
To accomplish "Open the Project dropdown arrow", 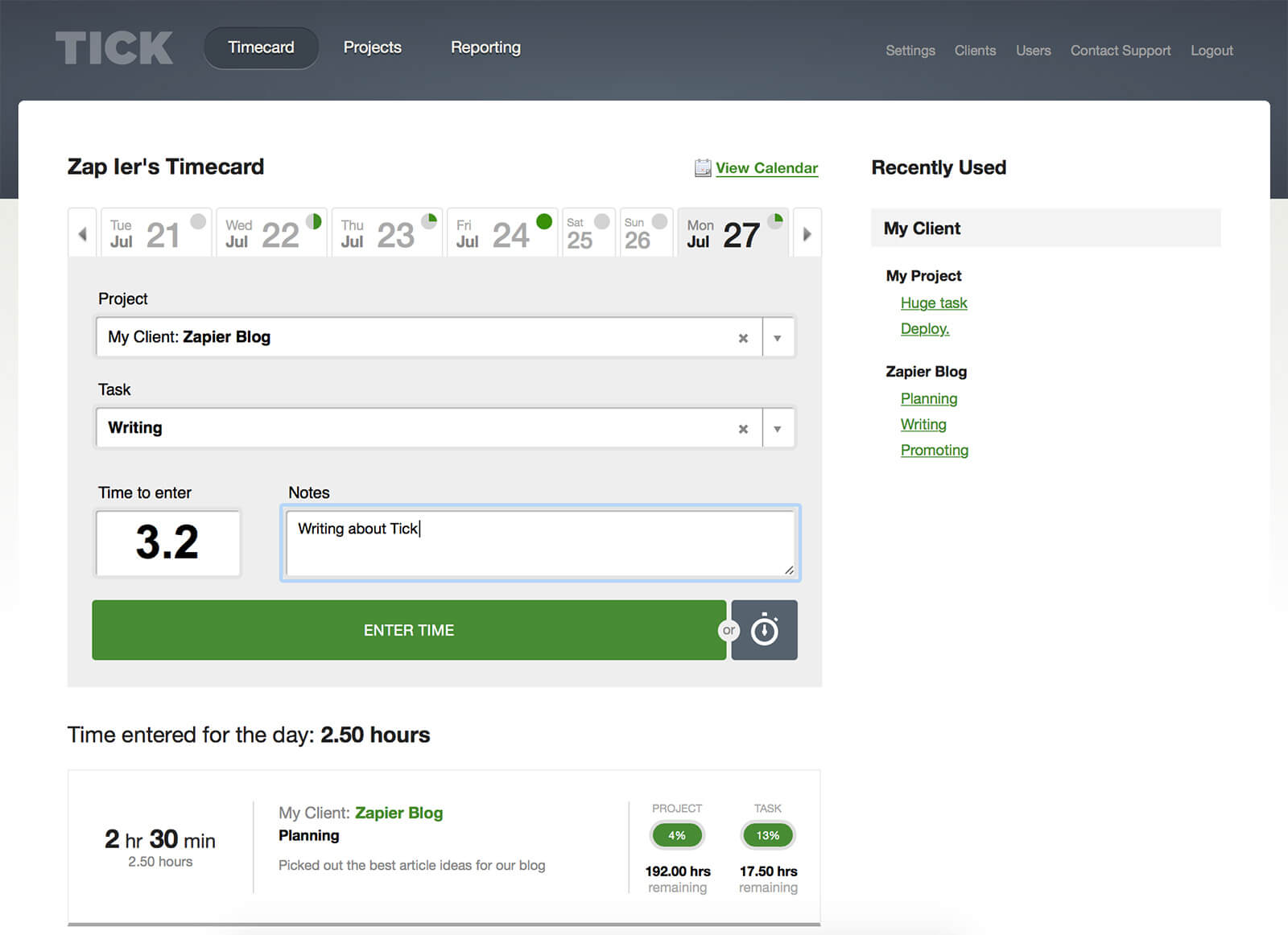I will [778, 338].
